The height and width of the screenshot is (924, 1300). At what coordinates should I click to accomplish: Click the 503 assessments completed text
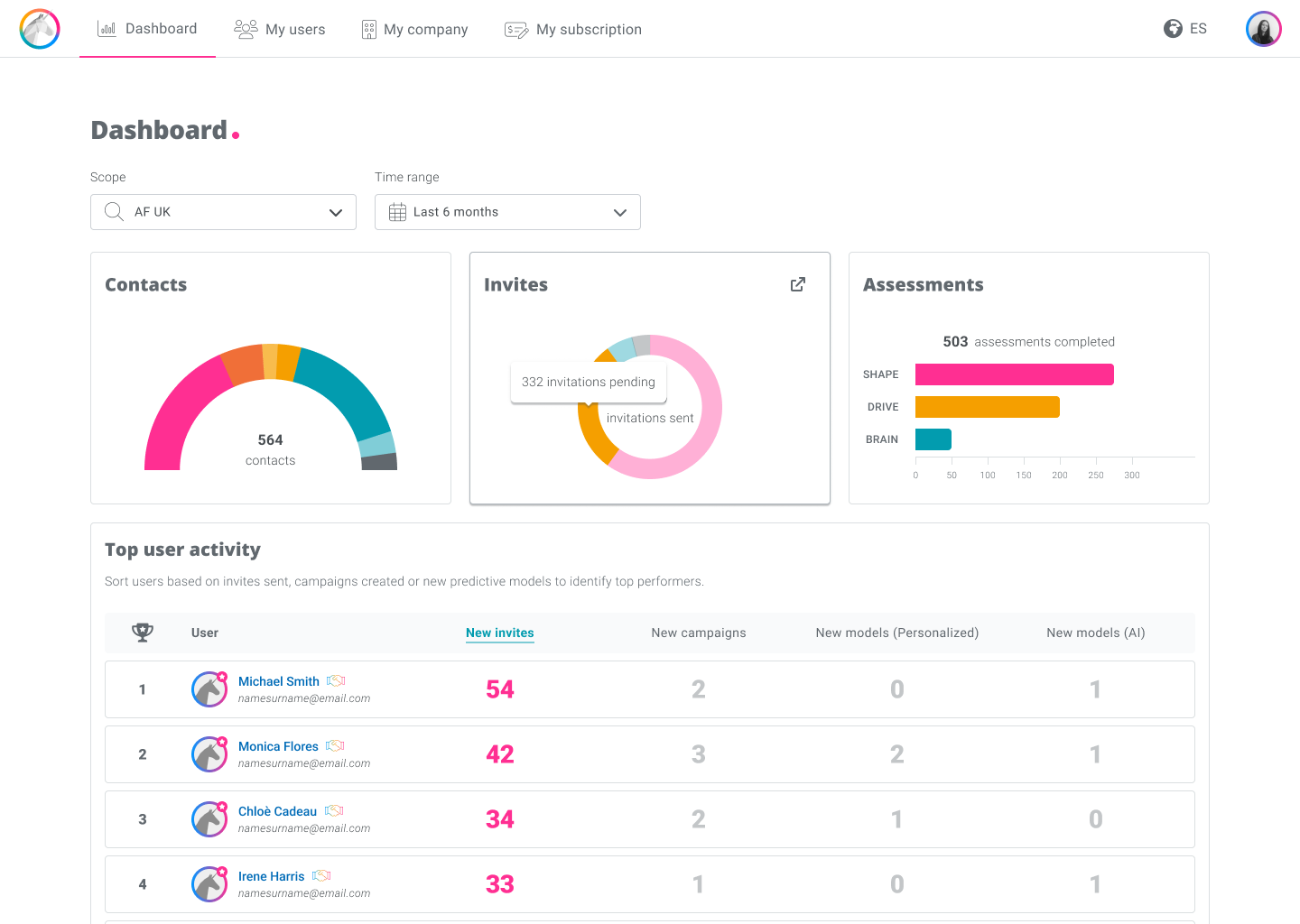click(x=1029, y=342)
